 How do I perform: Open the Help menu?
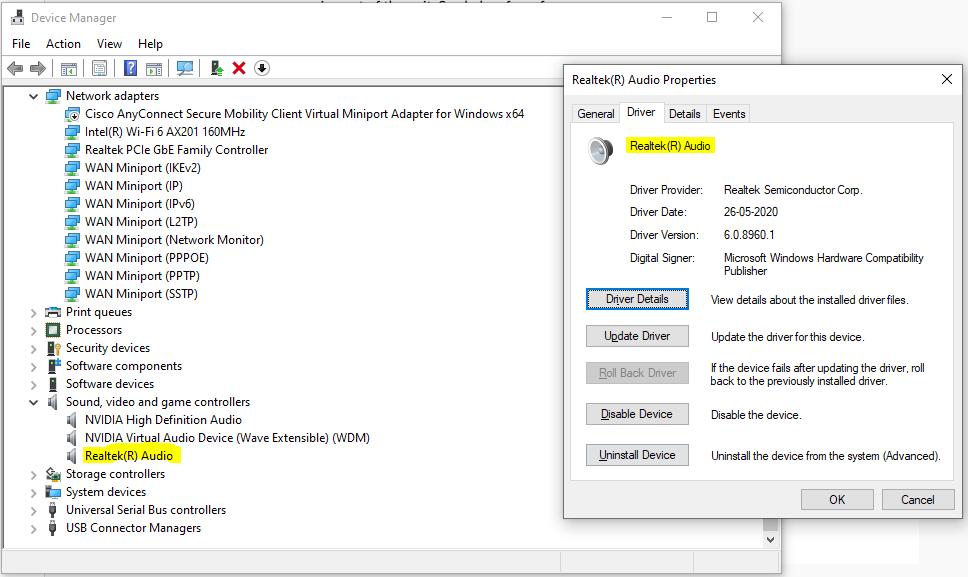tap(150, 44)
